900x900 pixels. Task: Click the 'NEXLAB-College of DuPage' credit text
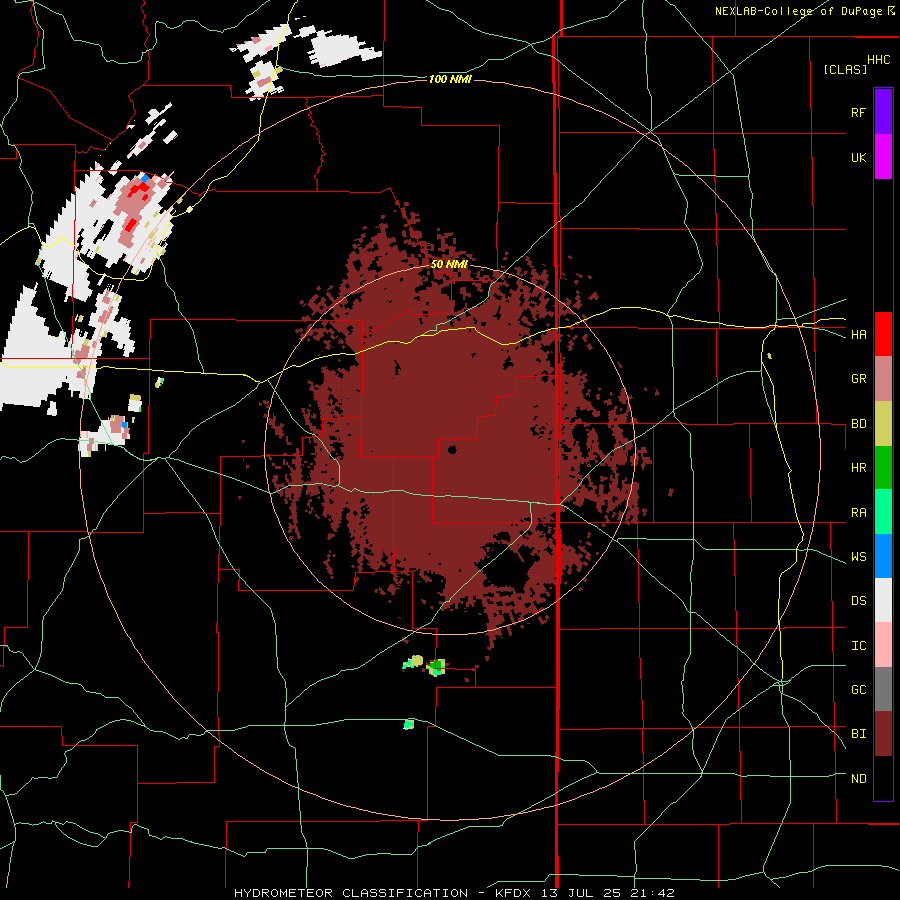coord(800,11)
